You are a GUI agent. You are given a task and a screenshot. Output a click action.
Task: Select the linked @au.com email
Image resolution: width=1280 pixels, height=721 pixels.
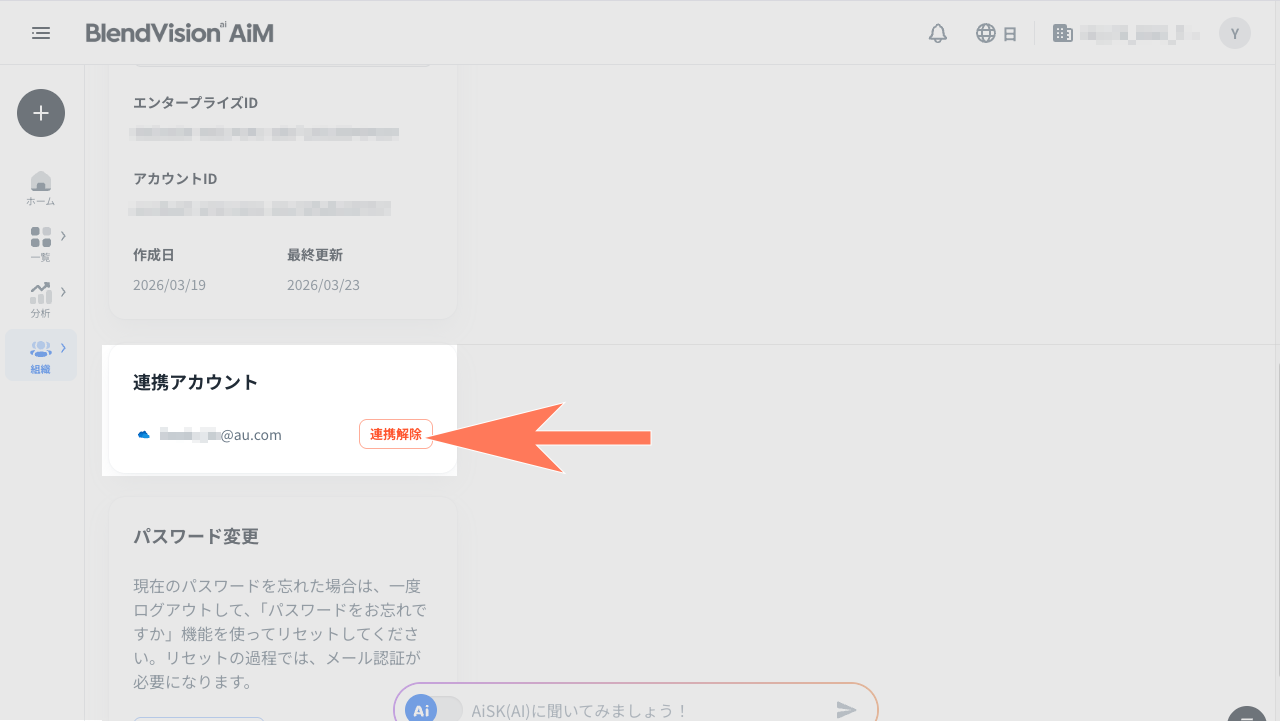pyautogui.click(x=221, y=435)
